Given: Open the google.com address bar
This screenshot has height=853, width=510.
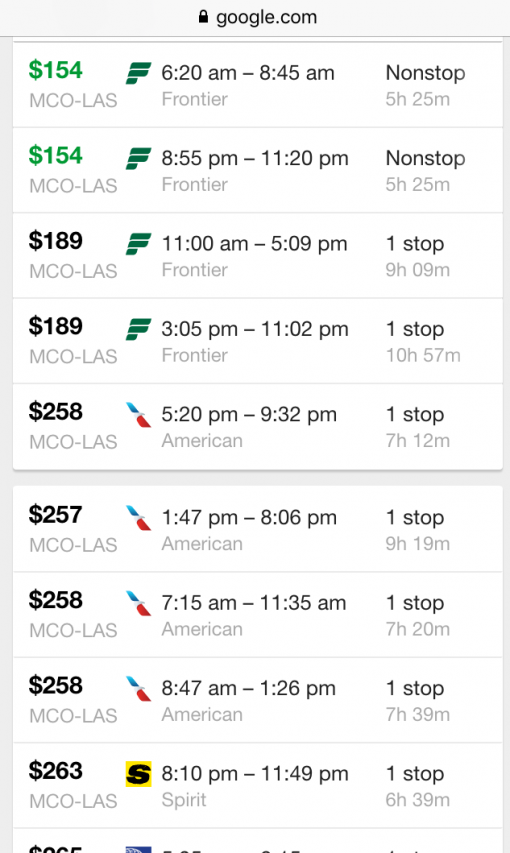Looking at the screenshot, I should [255, 17].
